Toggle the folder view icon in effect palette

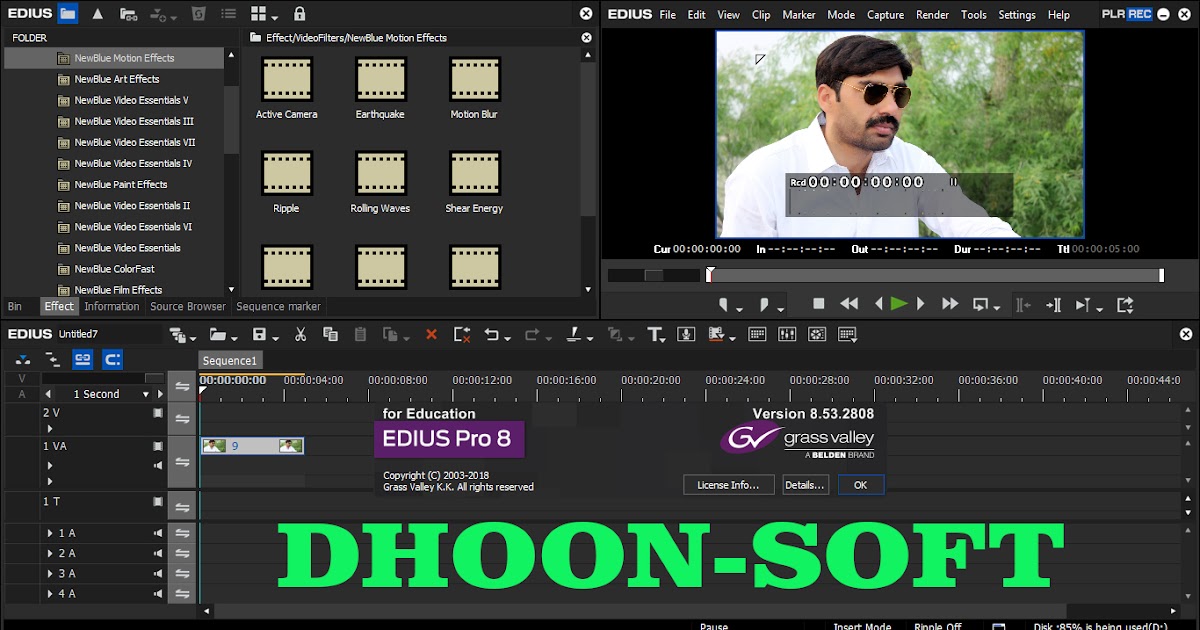click(x=67, y=14)
